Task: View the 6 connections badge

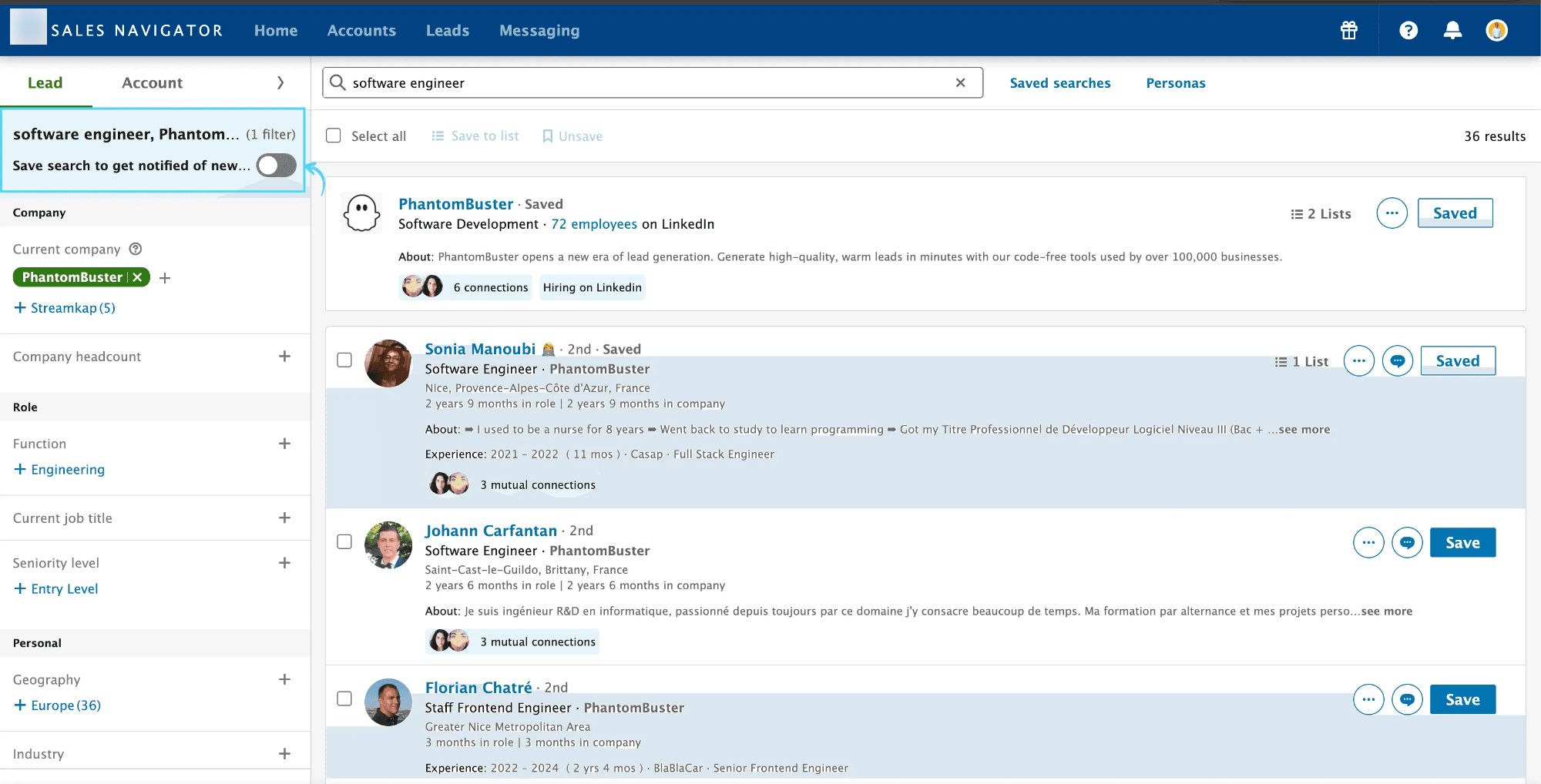Action: coord(465,287)
